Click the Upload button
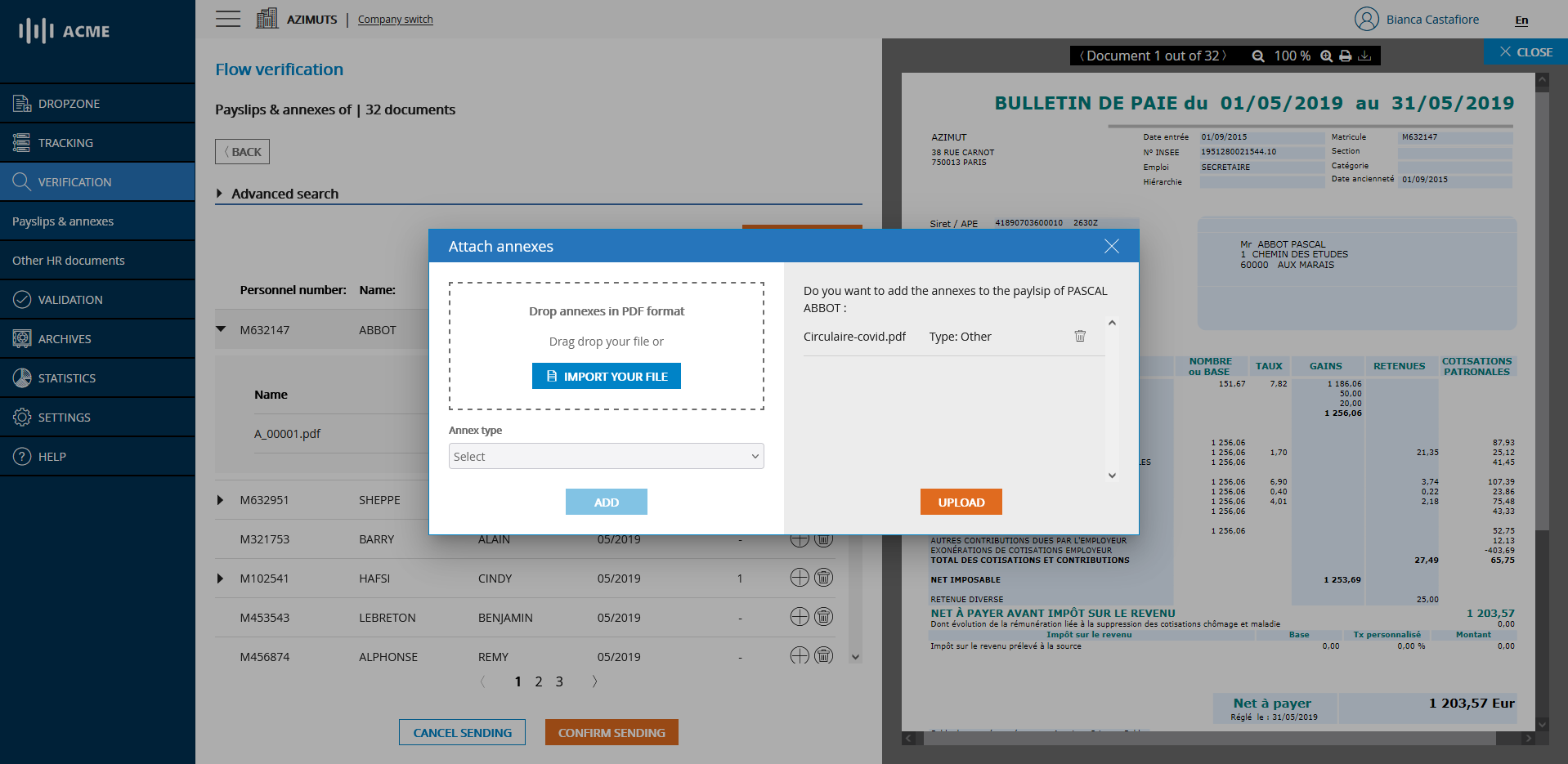This screenshot has height=764, width=1568. (961, 502)
